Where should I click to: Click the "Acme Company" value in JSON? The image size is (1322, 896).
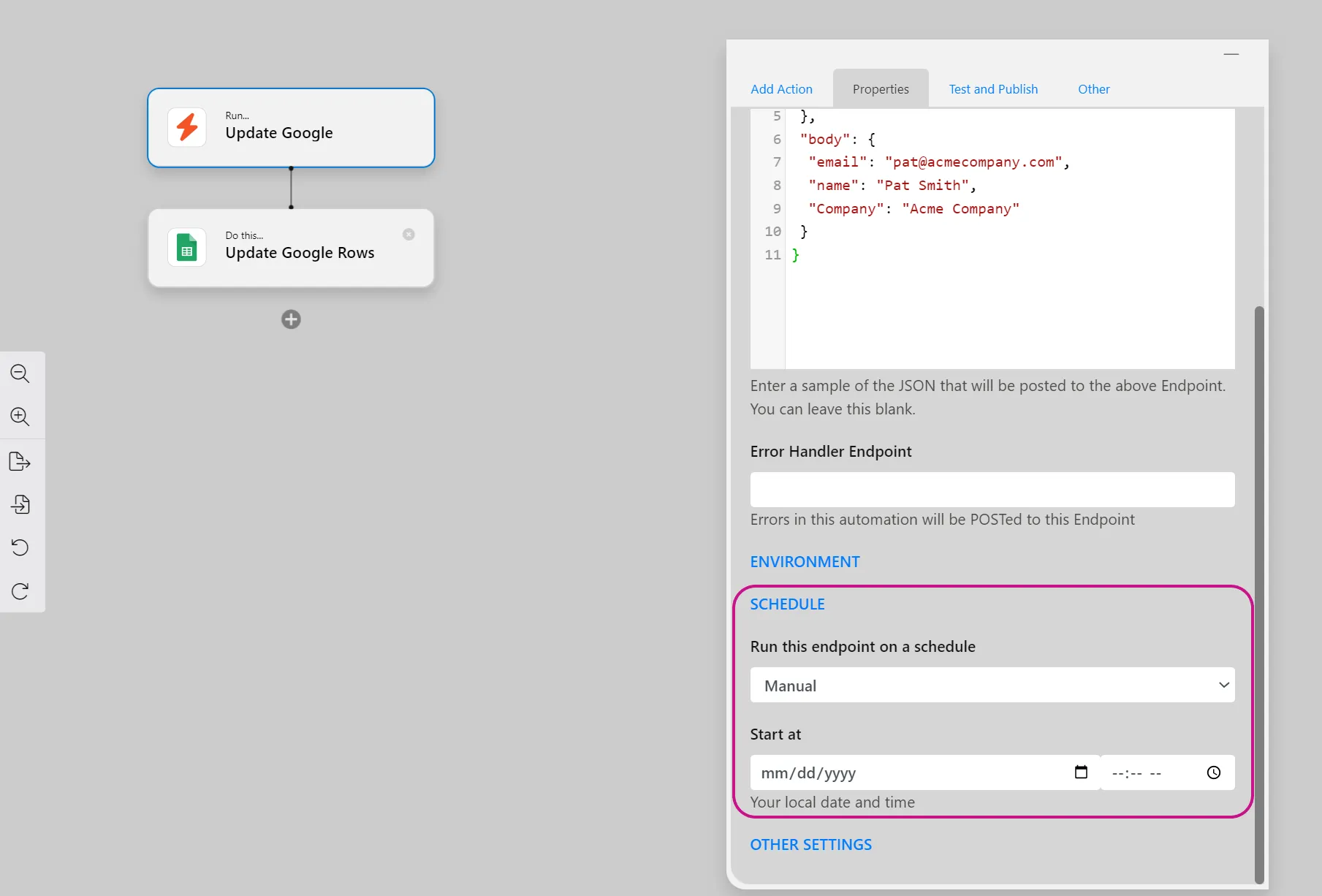[x=960, y=209]
